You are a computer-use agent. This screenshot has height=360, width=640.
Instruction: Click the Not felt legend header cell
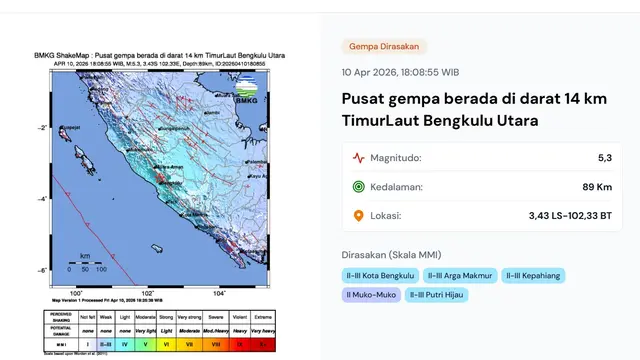coord(87,317)
